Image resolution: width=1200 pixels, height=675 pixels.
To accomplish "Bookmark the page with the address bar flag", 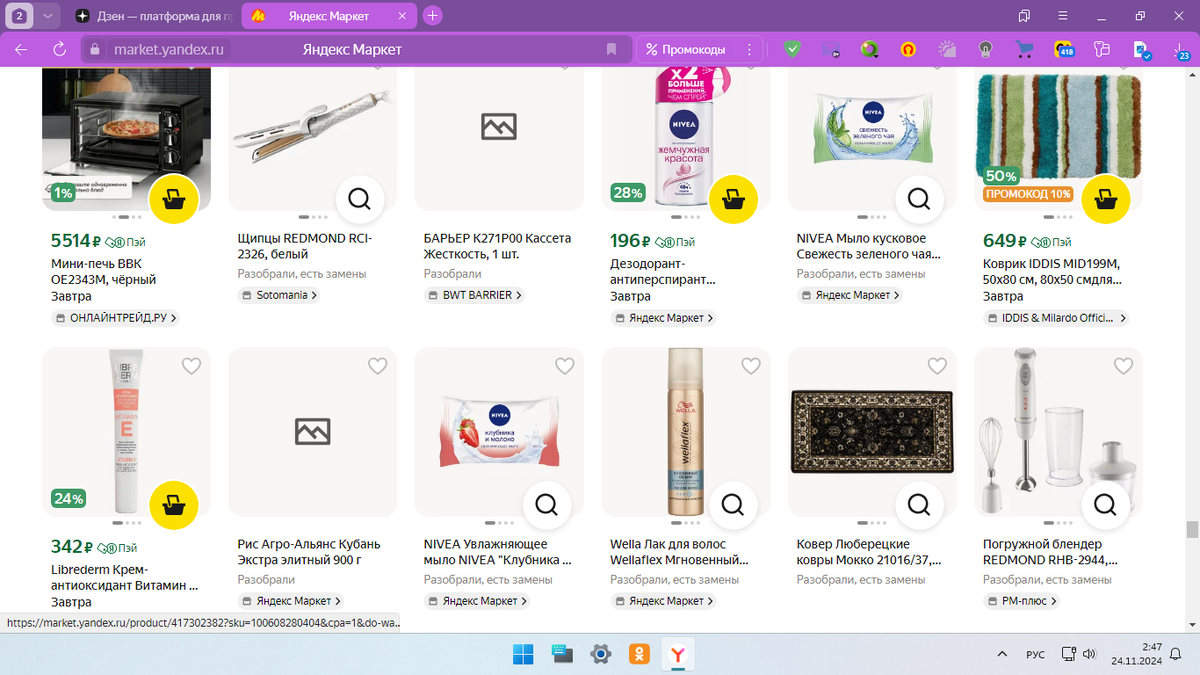I will tap(611, 49).
